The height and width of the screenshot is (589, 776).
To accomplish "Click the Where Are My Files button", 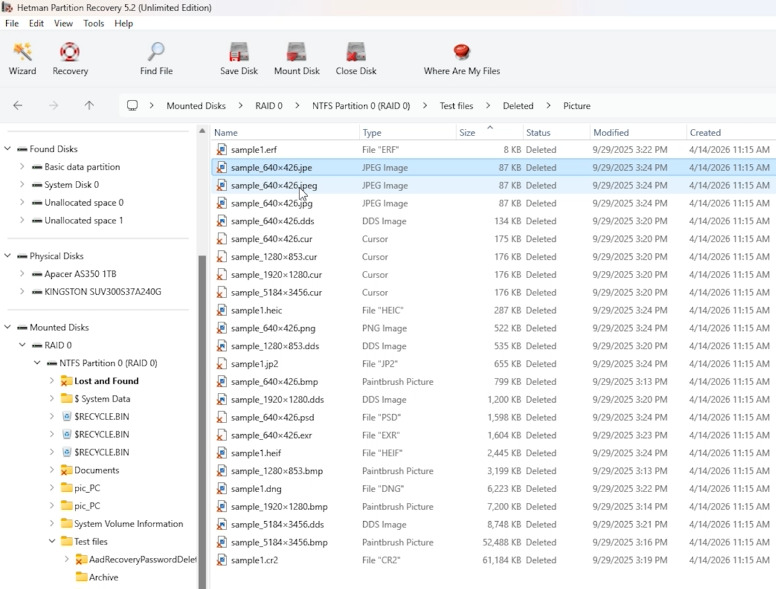I will (x=462, y=58).
